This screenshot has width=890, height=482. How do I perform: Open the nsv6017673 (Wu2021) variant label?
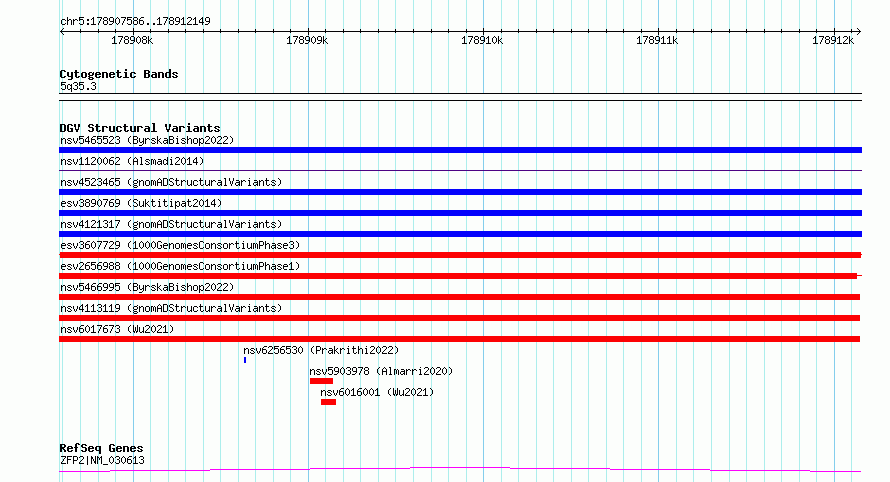[x=117, y=329]
